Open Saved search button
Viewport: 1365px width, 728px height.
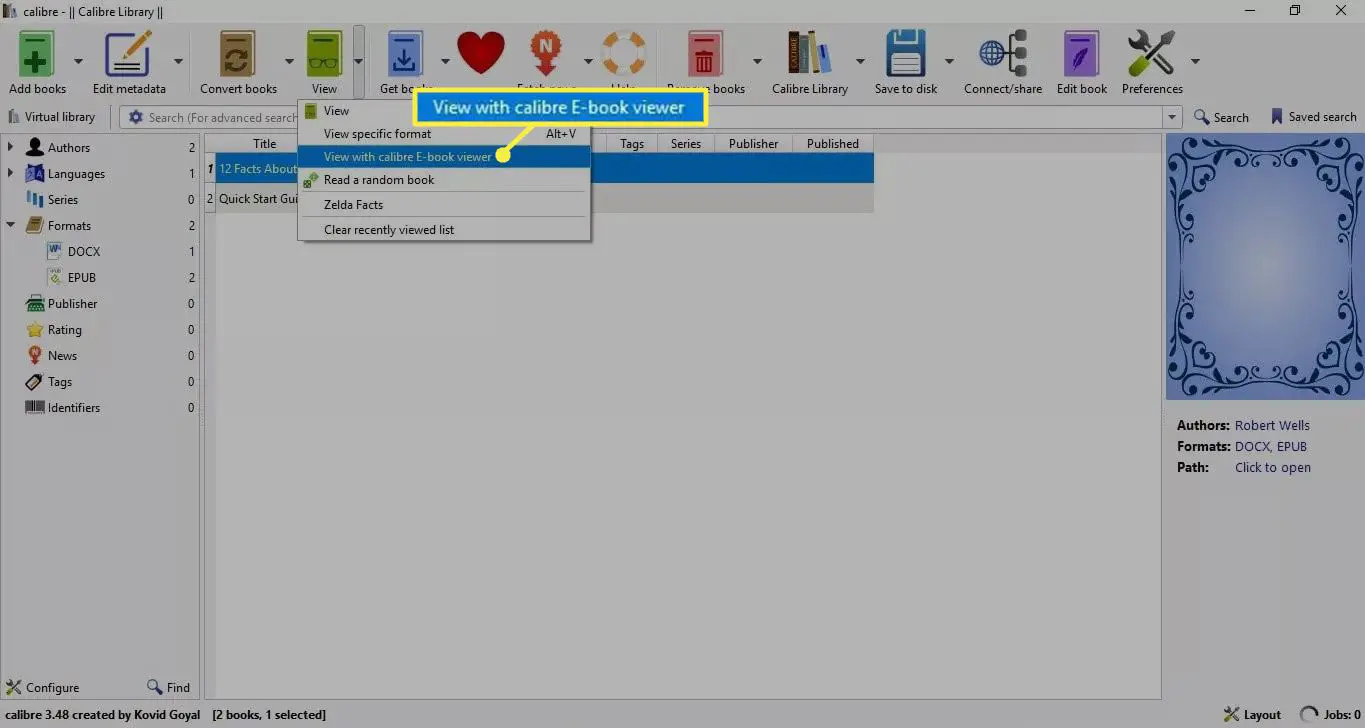(x=1312, y=117)
